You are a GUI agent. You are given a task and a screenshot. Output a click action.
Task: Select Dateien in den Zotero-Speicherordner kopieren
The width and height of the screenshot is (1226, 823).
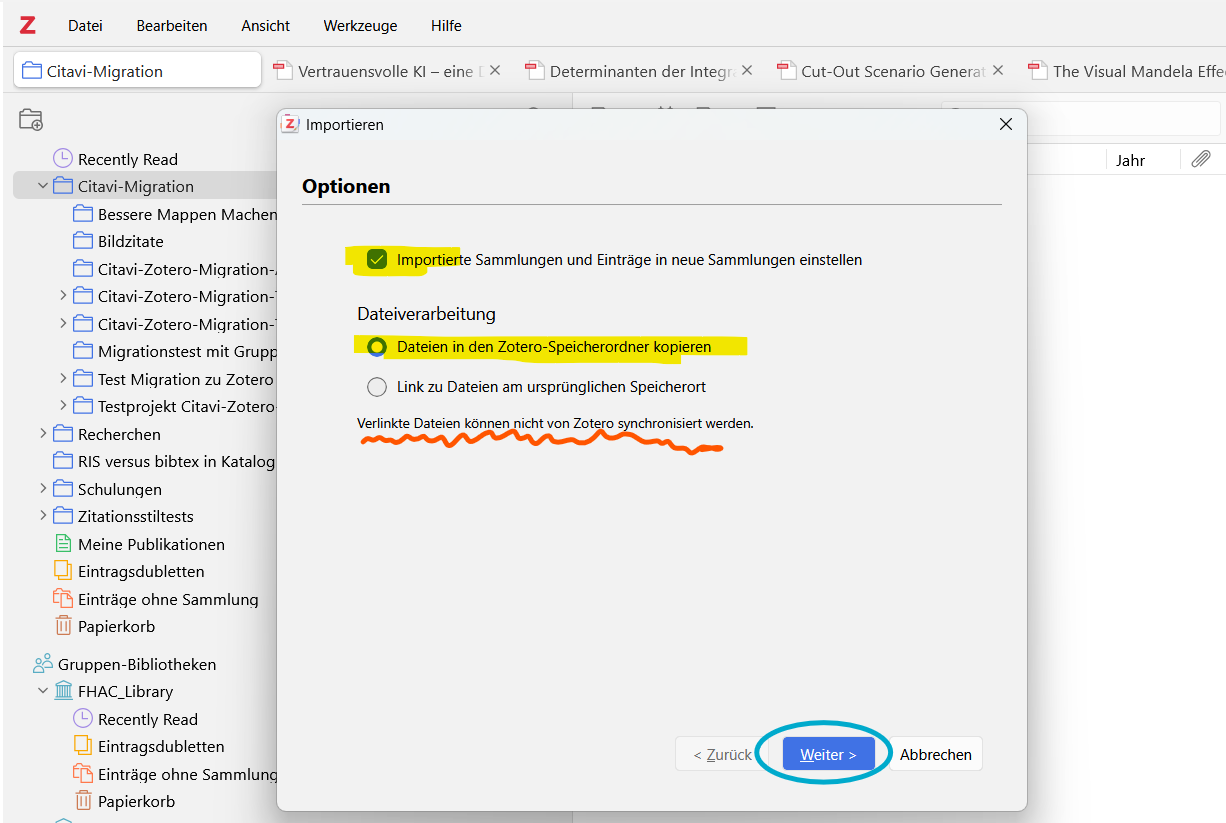click(376, 346)
